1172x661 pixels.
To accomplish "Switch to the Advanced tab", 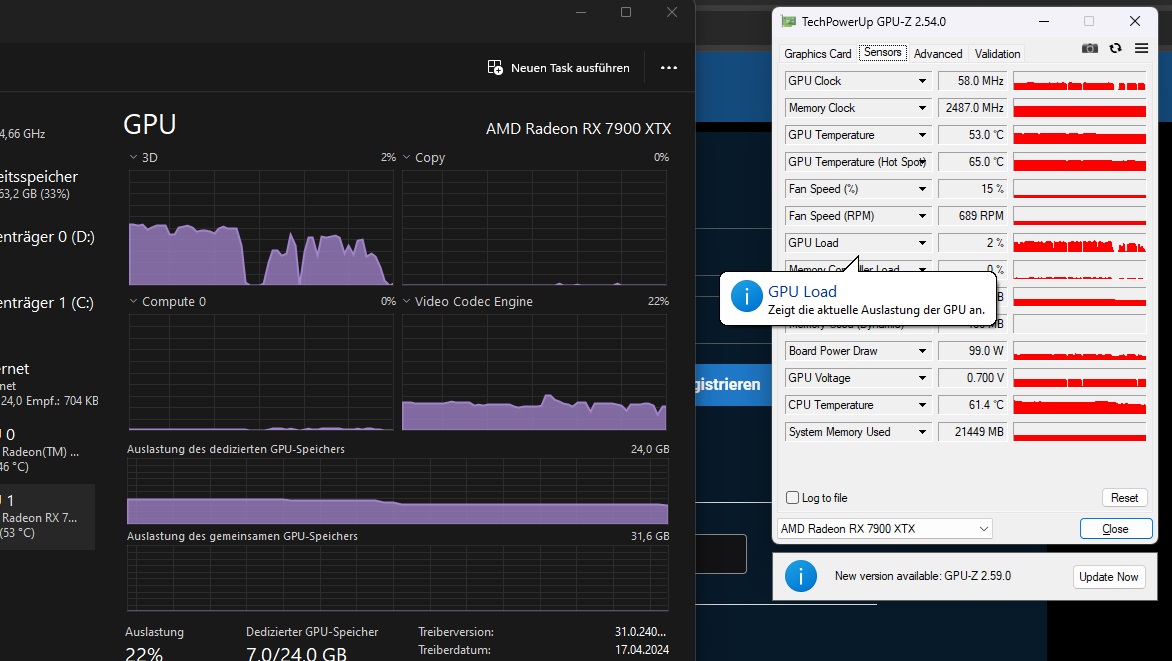I will [938, 54].
